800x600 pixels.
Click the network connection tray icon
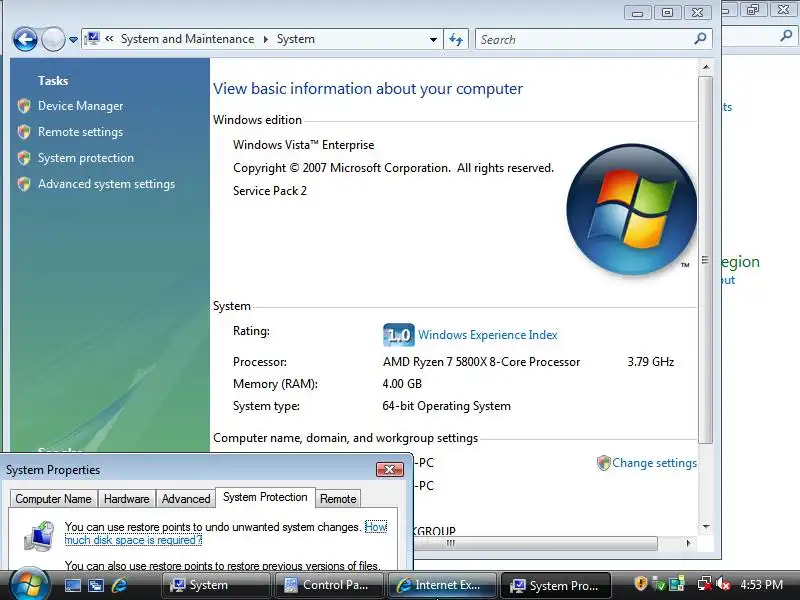click(677, 584)
